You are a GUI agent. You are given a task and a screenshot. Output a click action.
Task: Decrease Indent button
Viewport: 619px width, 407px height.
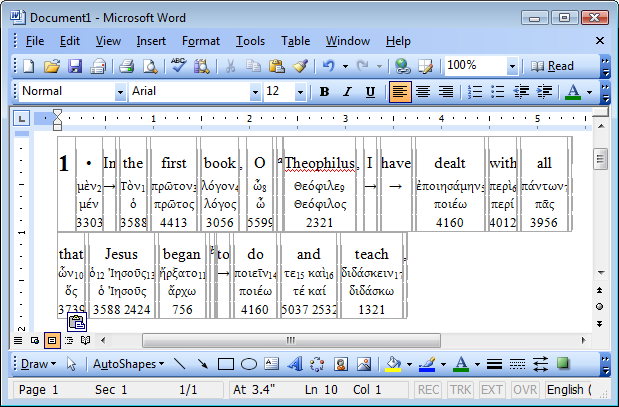coord(521,92)
